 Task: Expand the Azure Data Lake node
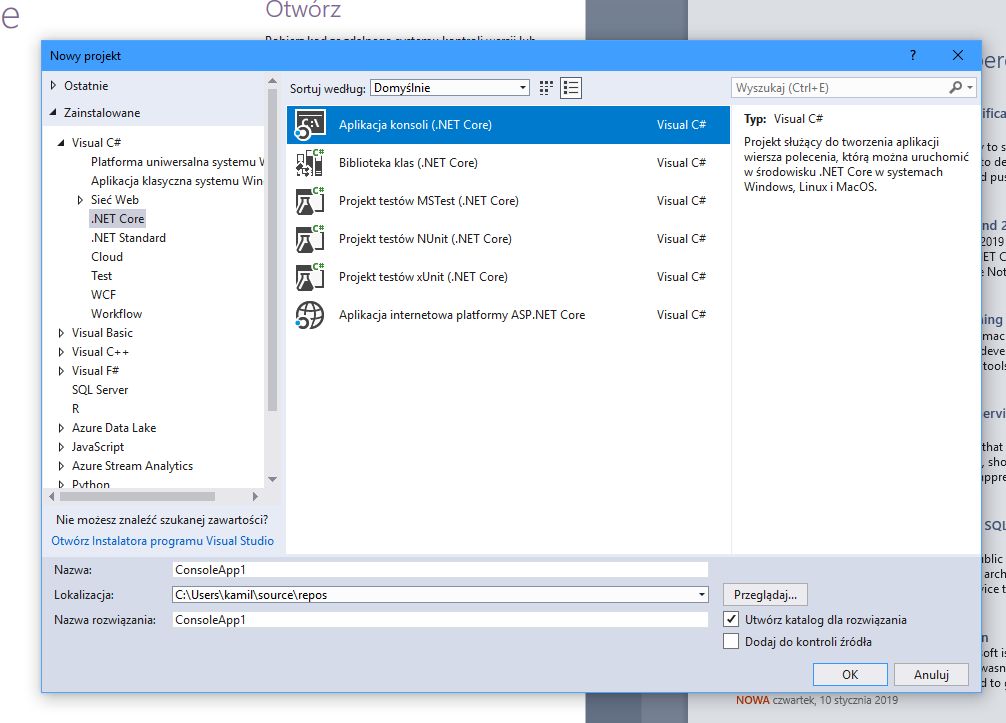[61, 428]
